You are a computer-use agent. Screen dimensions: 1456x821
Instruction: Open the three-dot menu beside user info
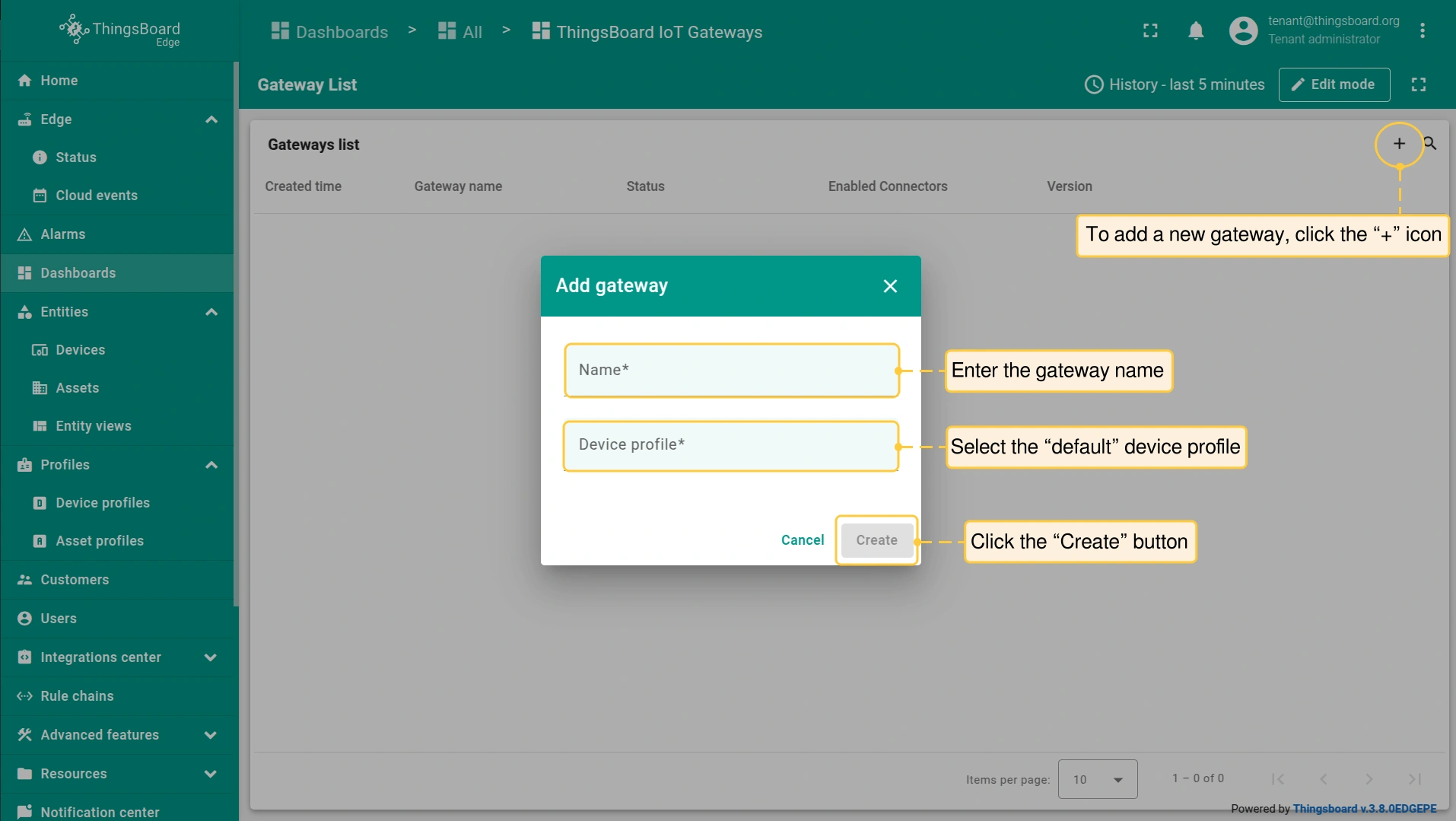tap(1422, 31)
